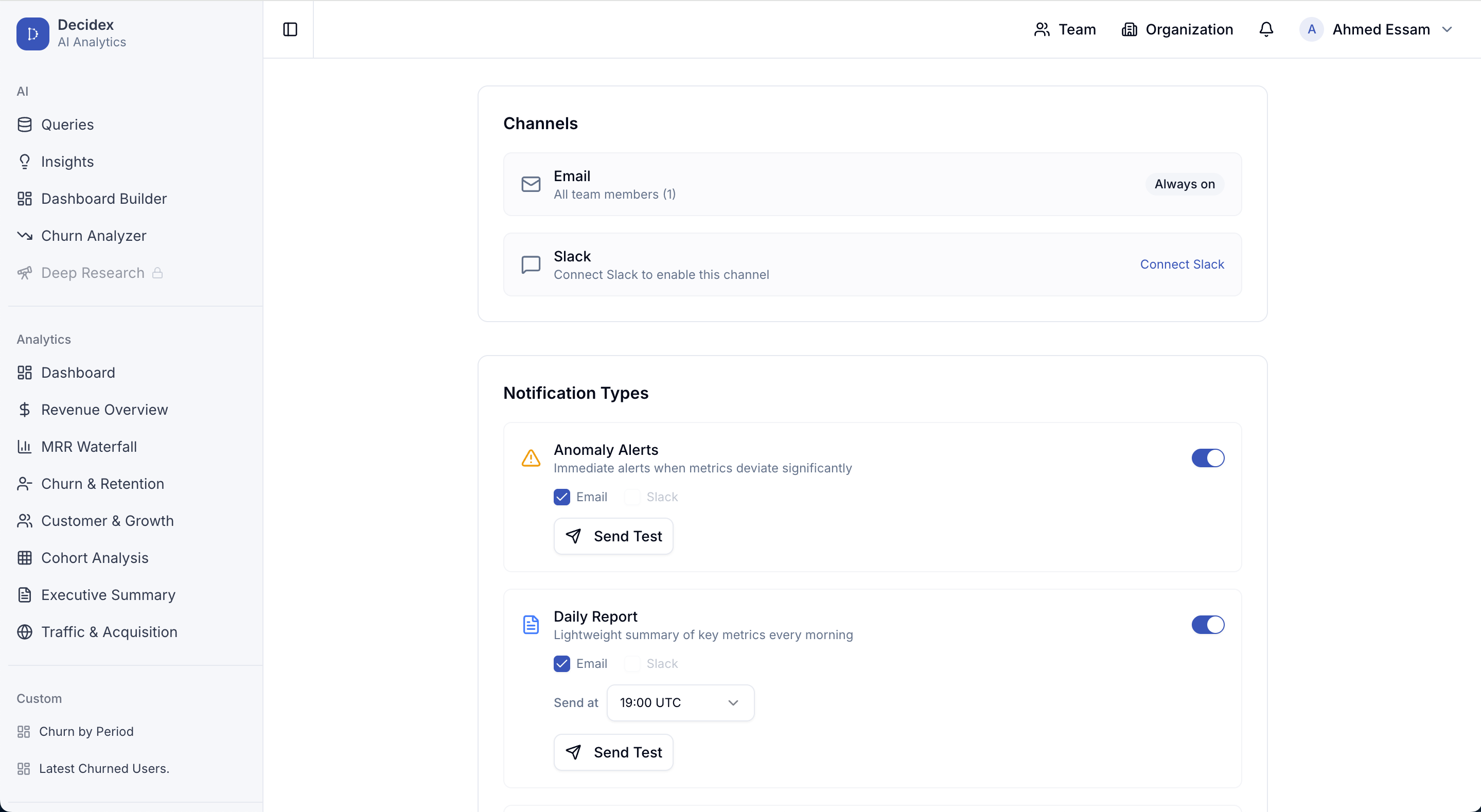The image size is (1481, 812).
Task: Click the Connect Slack link
Action: [1182, 264]
